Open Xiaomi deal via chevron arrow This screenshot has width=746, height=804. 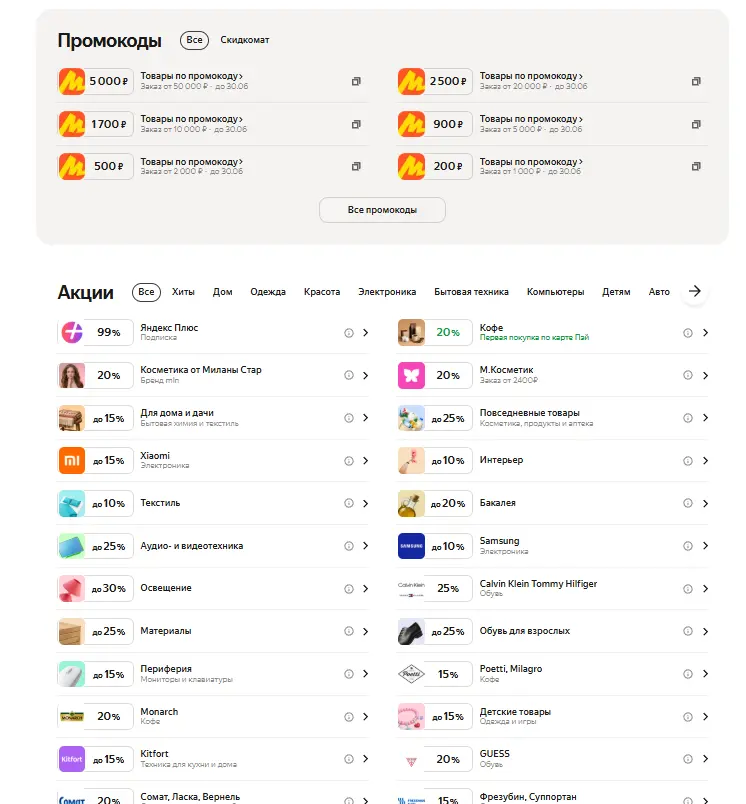pos(366,460)
